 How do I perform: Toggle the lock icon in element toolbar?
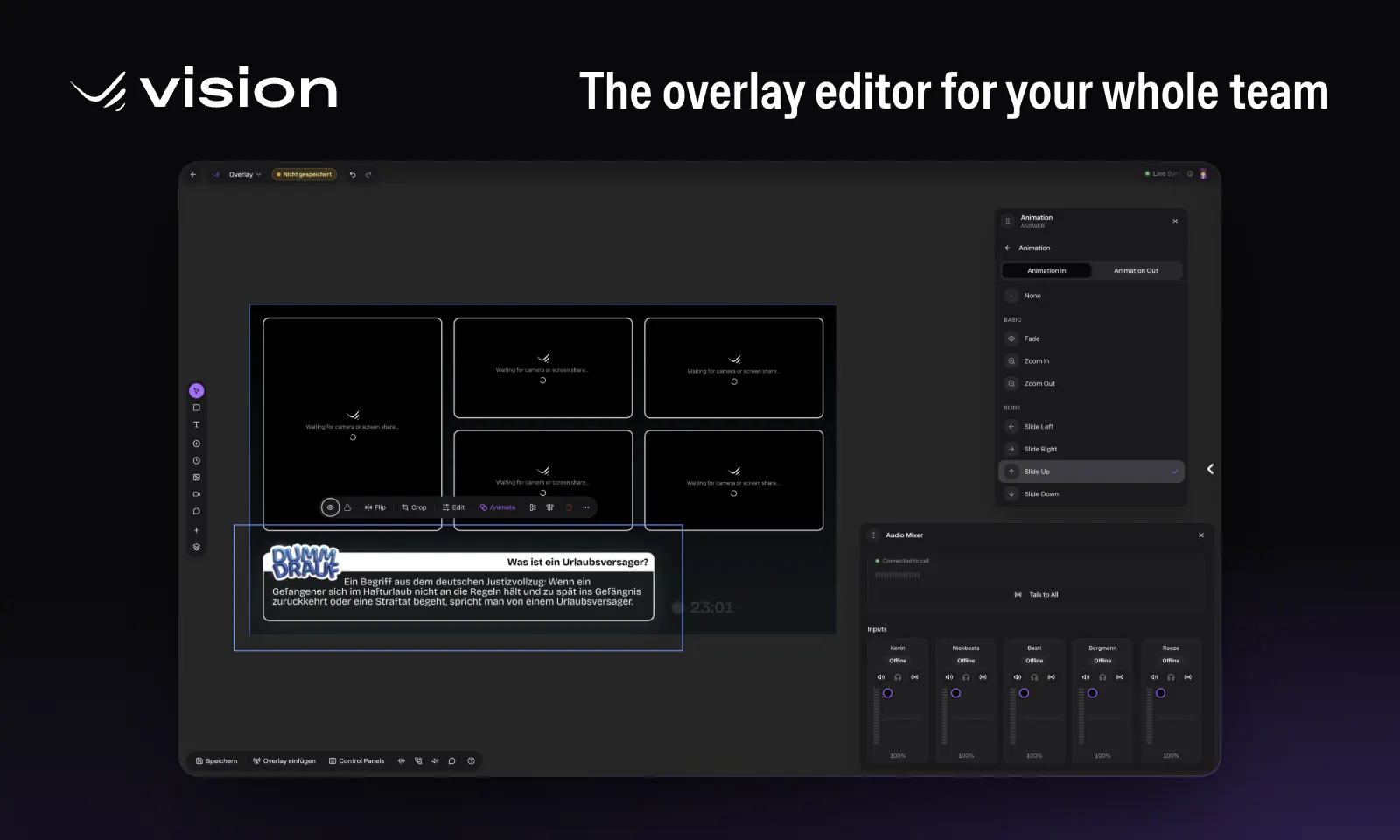click(x=347, y=507)
